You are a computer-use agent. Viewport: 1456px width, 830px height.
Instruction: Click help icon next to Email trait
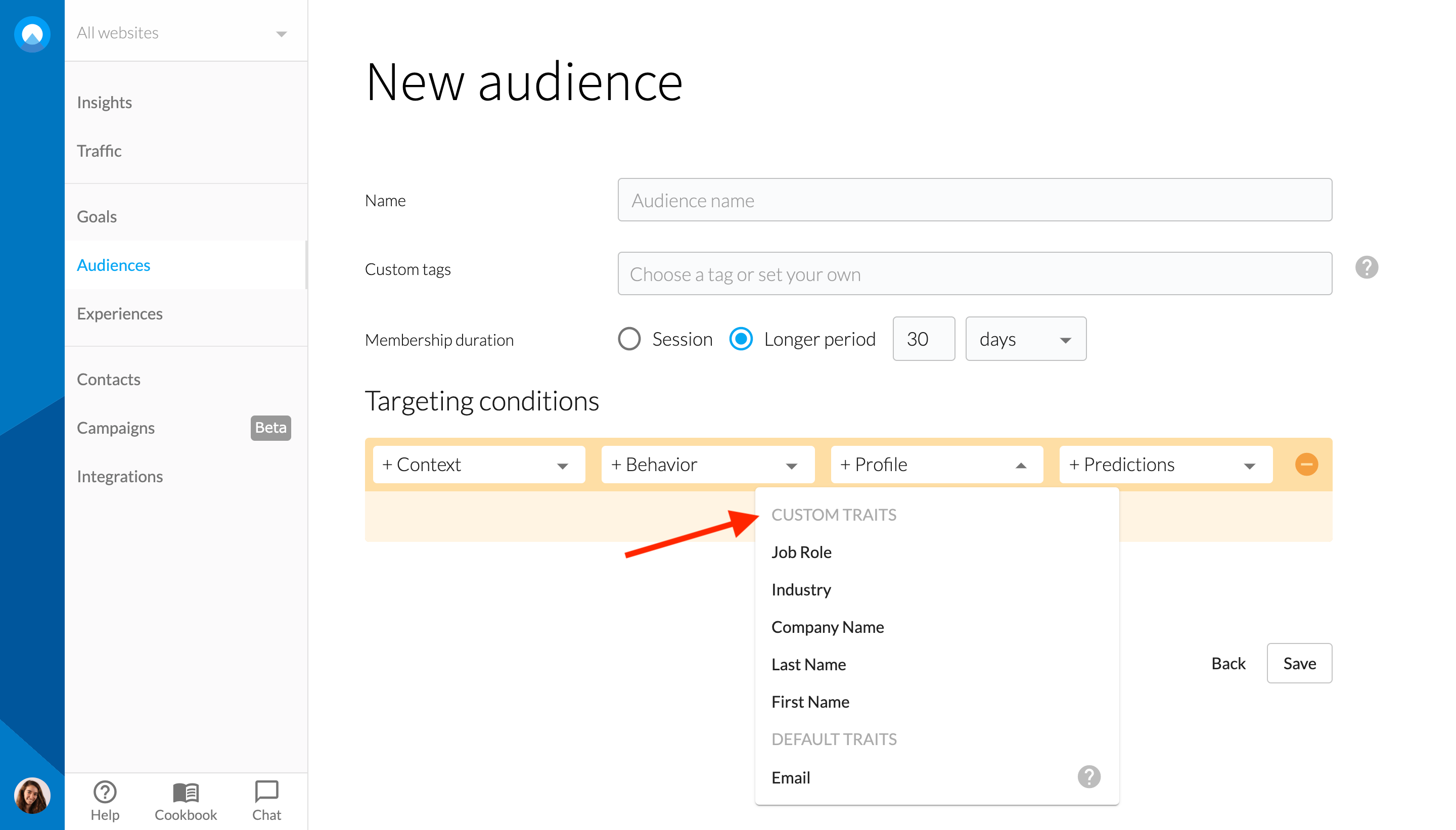point(1088,777)
